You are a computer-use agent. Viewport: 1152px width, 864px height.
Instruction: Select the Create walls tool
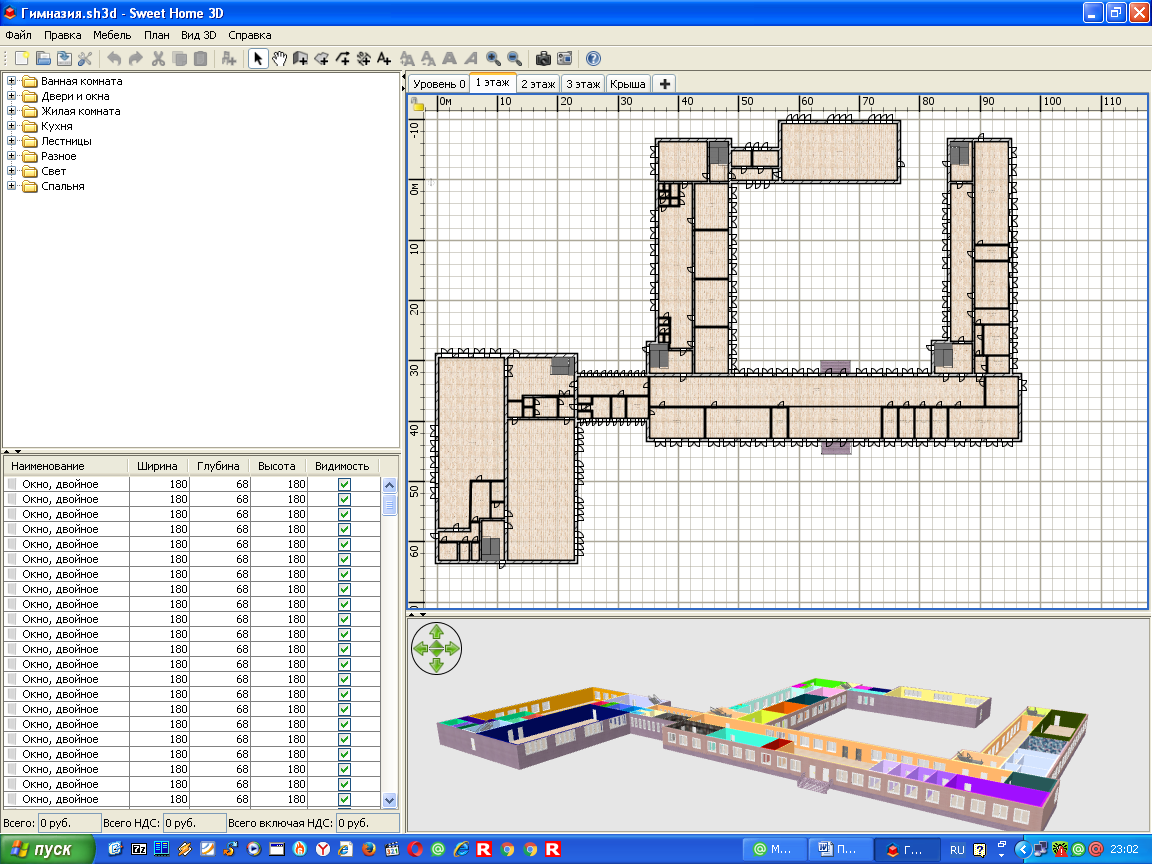coord(300,59)
